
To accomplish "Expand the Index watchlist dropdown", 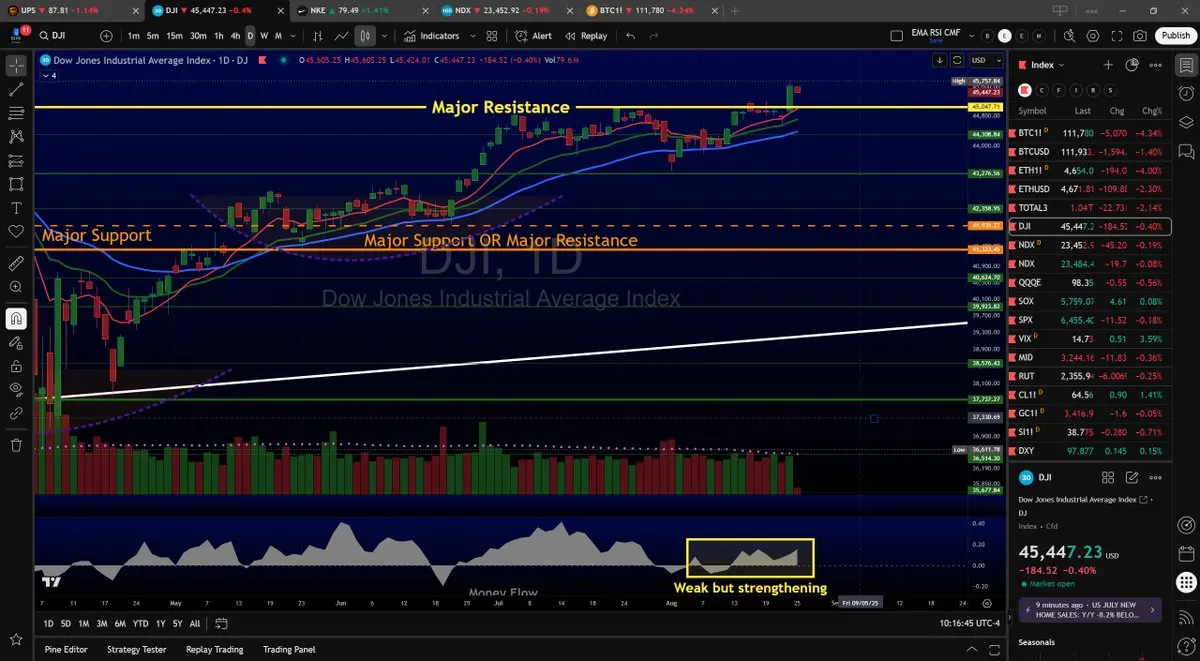I will click(1047, 65).
